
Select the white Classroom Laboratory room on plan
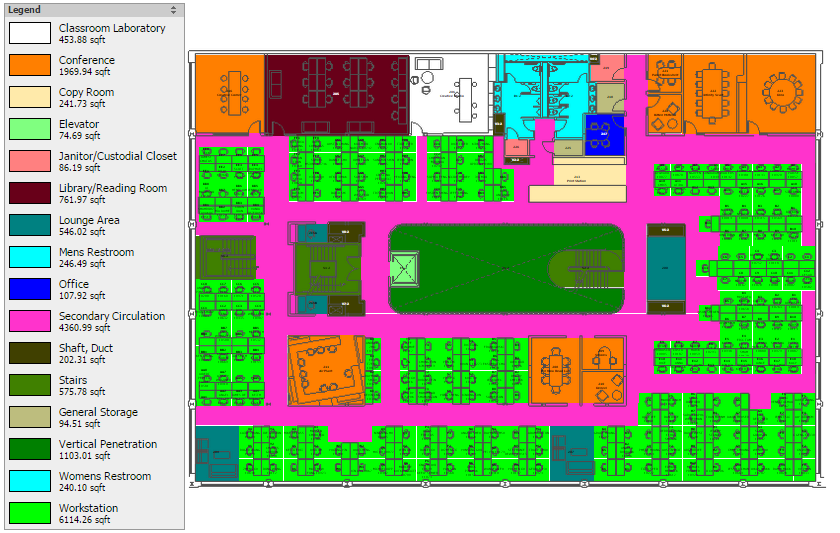(450, 94)
